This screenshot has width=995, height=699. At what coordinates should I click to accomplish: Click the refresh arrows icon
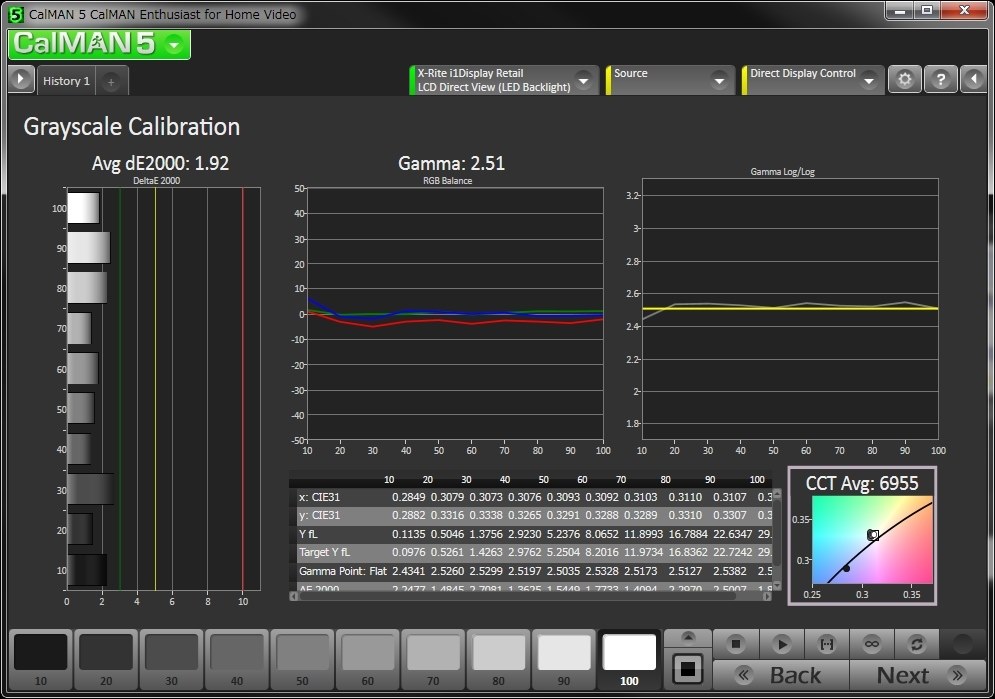[916, 644]
